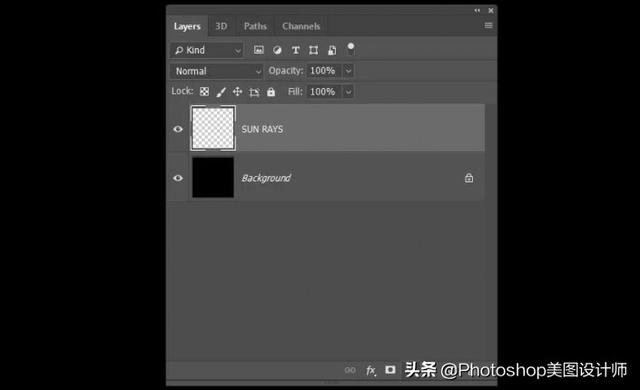640x390 pixels.
Task: Open the Layers panel menu icon
Action: (x=488, y=25)
